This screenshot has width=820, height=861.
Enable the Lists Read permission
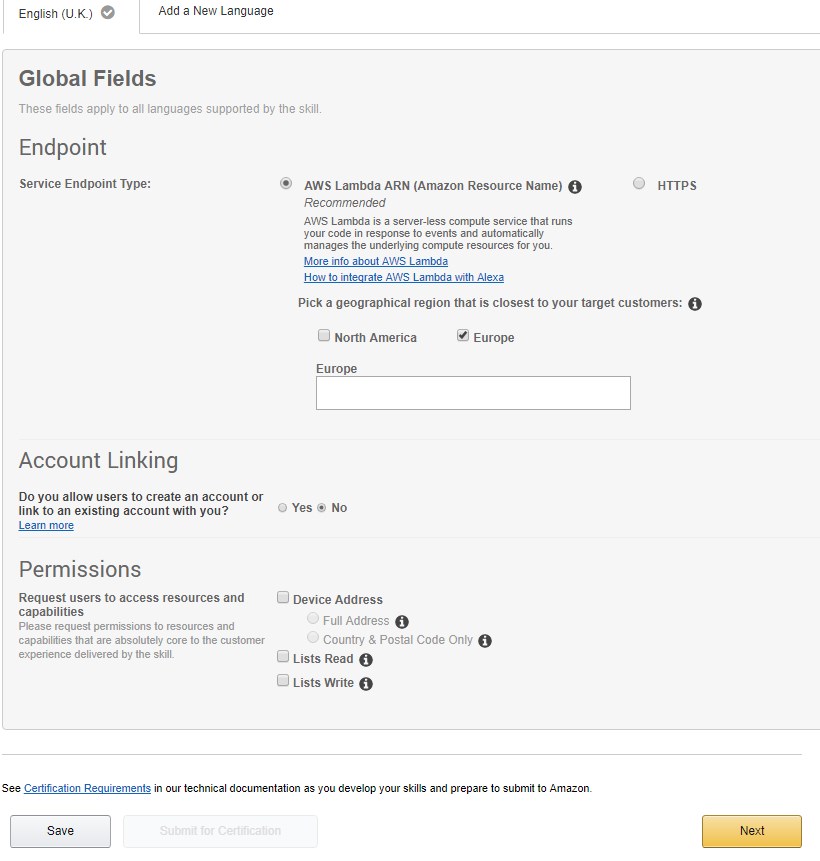[283, 656]
